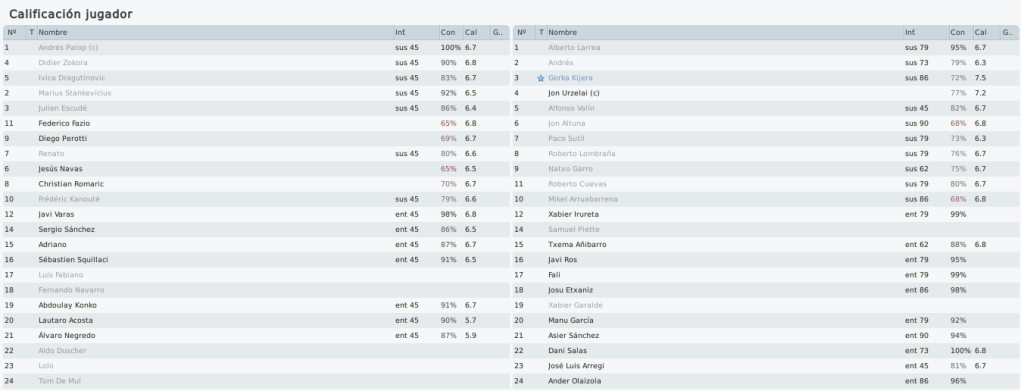Open Dani Salas player entry
1021x391 pixels.
766,351
